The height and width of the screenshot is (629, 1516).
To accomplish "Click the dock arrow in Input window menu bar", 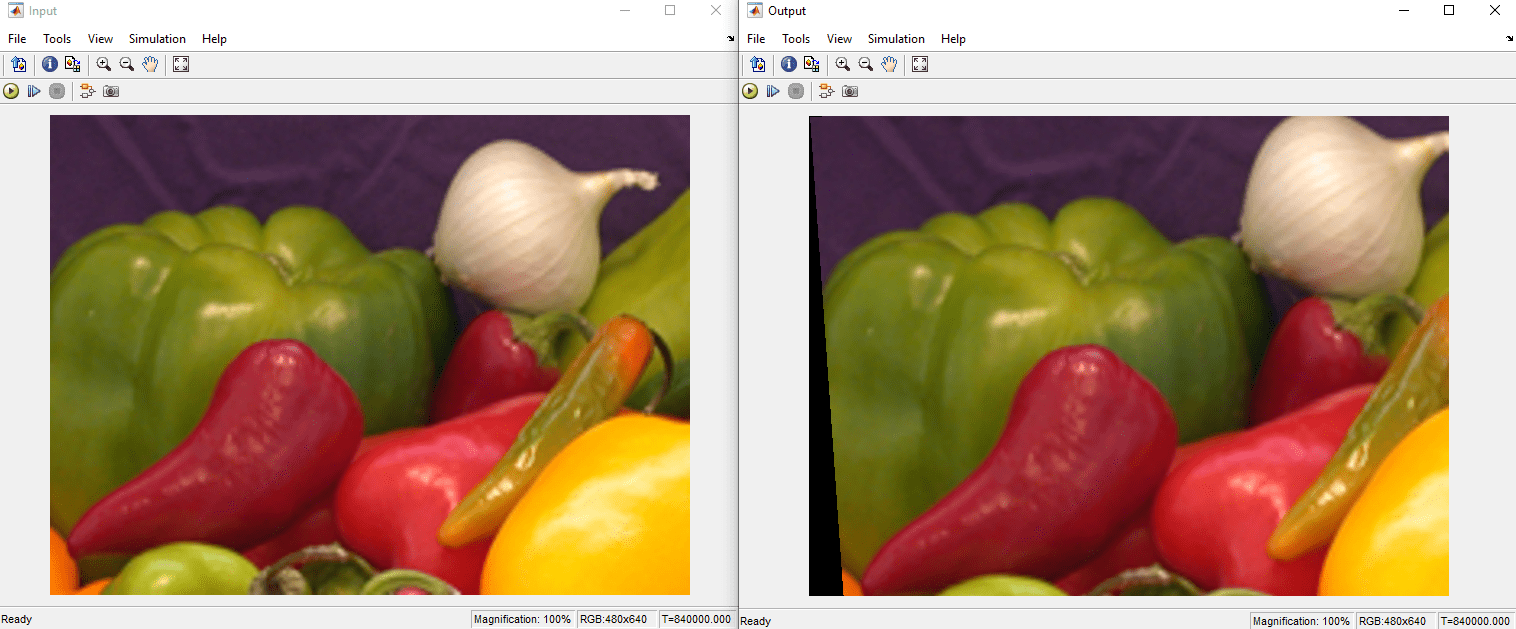I will (730, 39).
